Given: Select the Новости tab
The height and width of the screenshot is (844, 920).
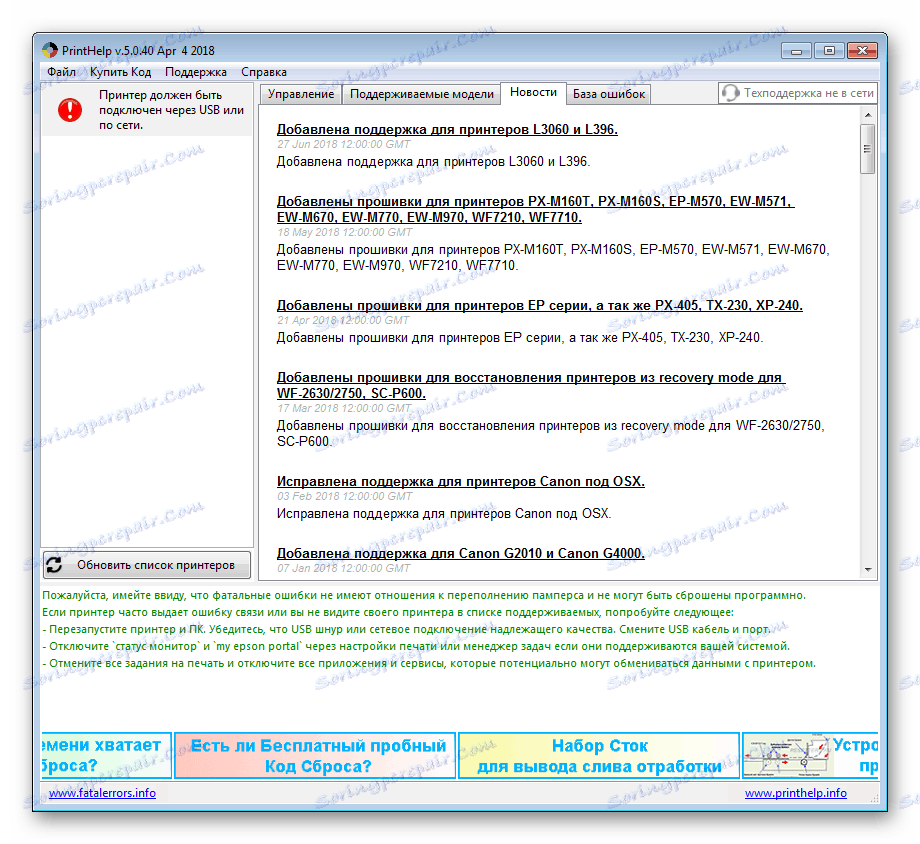Looking at the screenshot, I should click(x=533, y=93).
